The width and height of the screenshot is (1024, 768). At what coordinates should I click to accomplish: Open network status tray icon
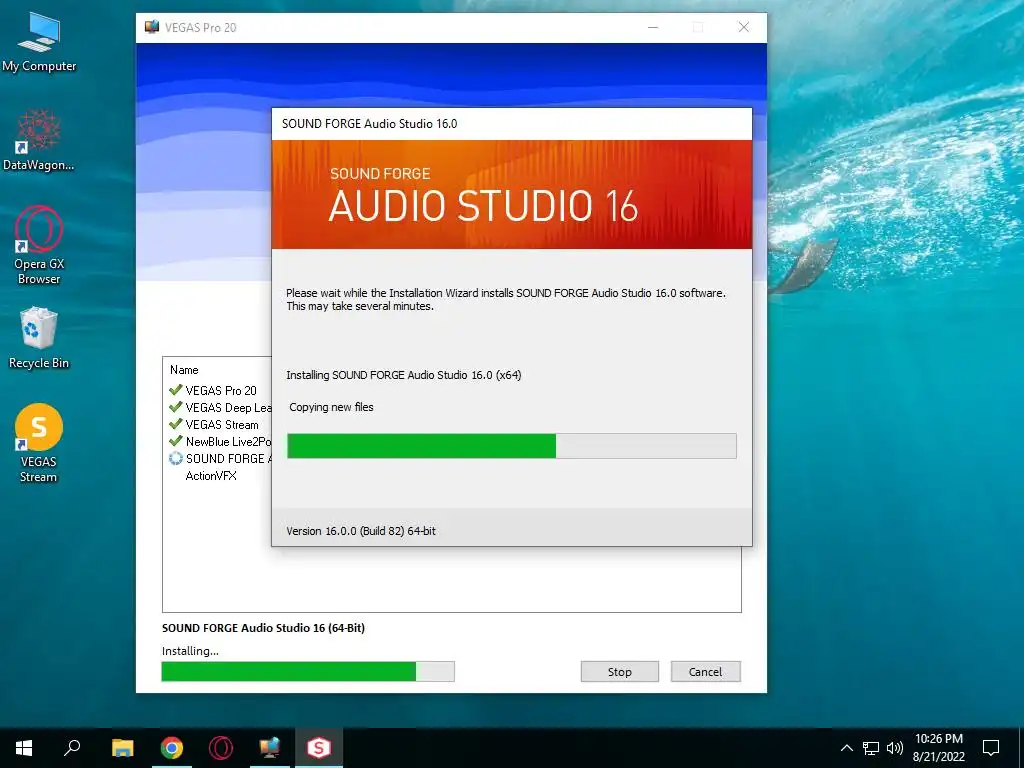pos(871,748)
